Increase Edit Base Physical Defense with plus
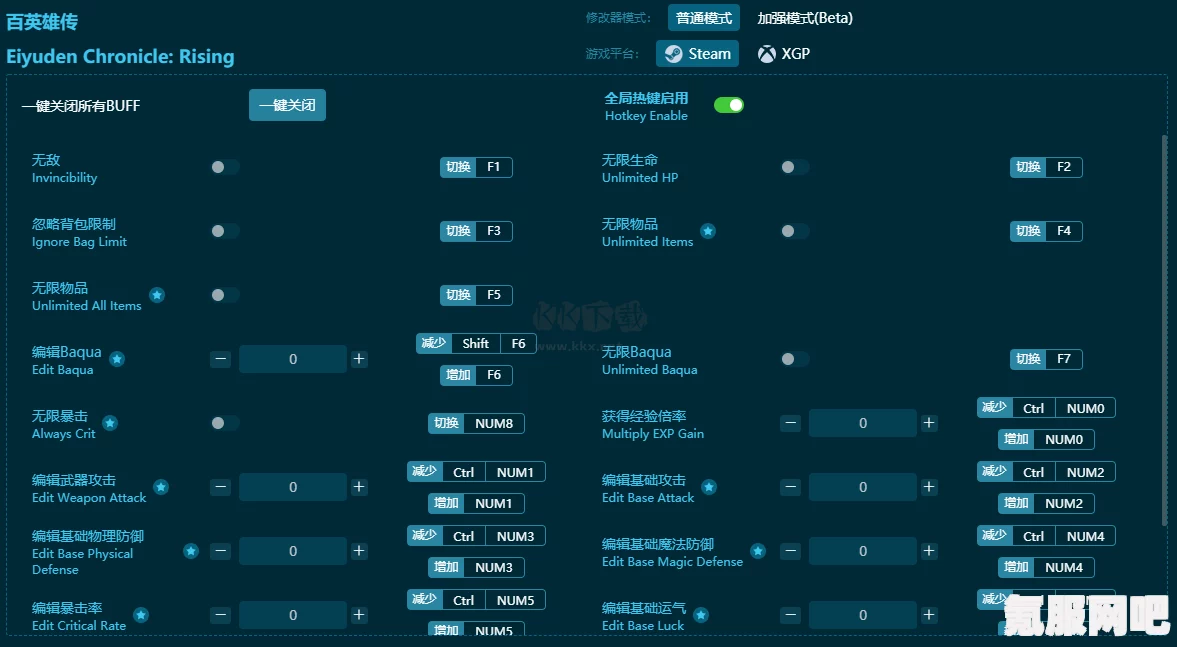This screenshot has width=1177, height=647. click(359, 551)
